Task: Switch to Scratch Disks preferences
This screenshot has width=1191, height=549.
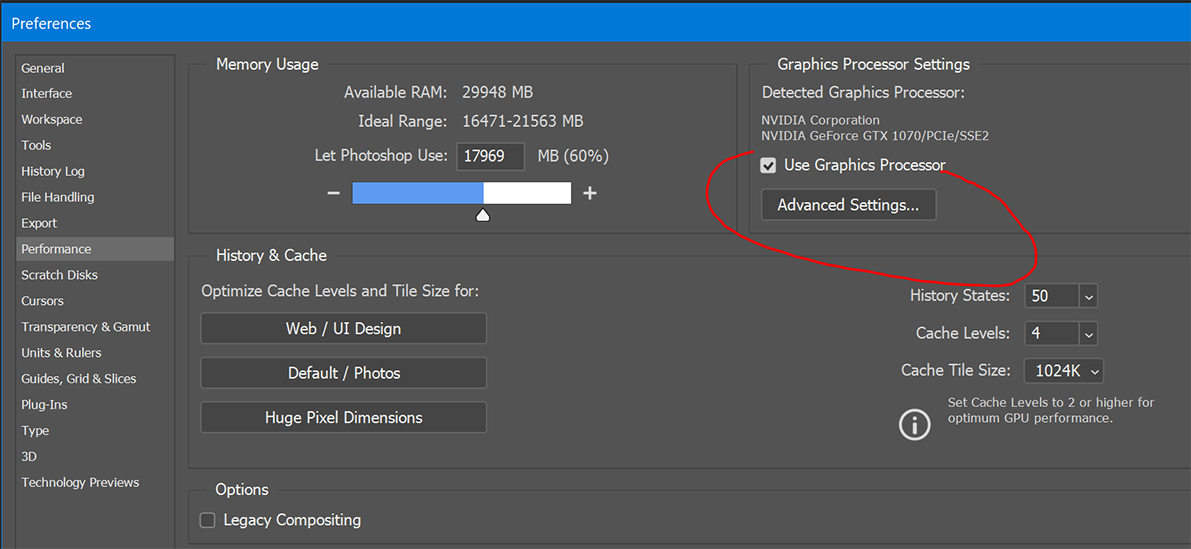Action: (60, 275)
